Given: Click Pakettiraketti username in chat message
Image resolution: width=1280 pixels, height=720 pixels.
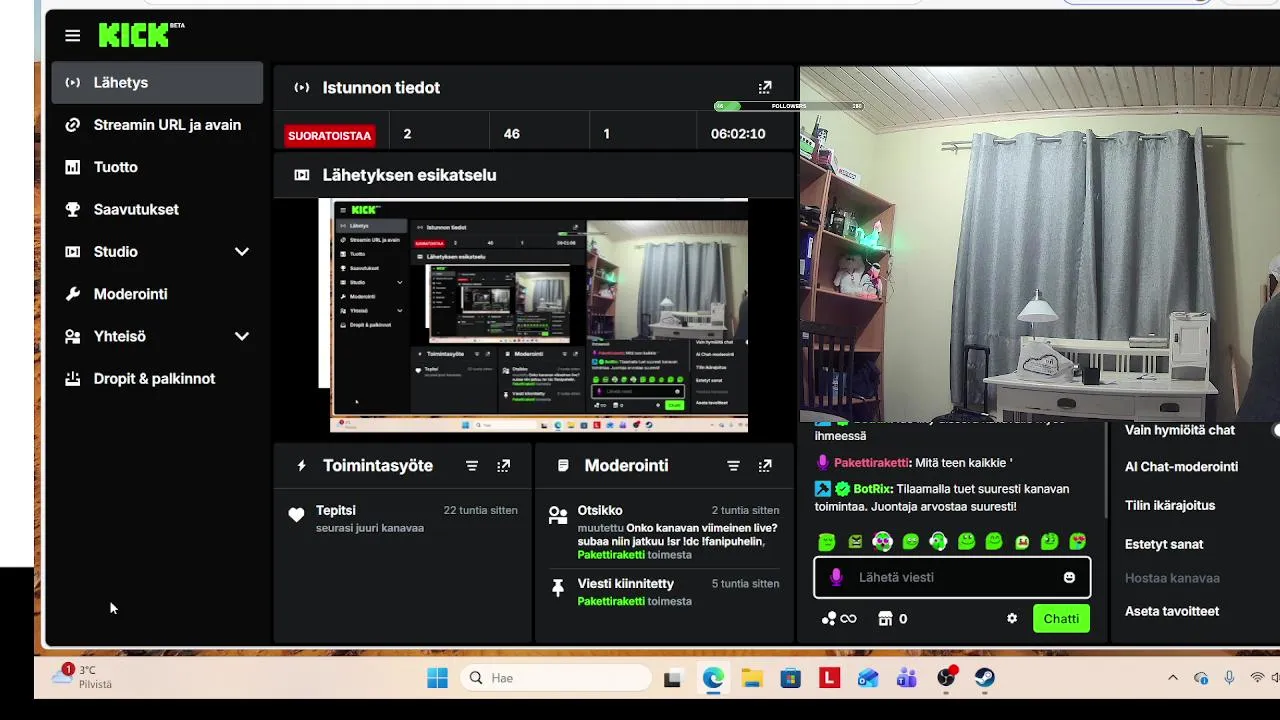Looking at the screenshot, I should pyautogui.click(x=871, y=463).
